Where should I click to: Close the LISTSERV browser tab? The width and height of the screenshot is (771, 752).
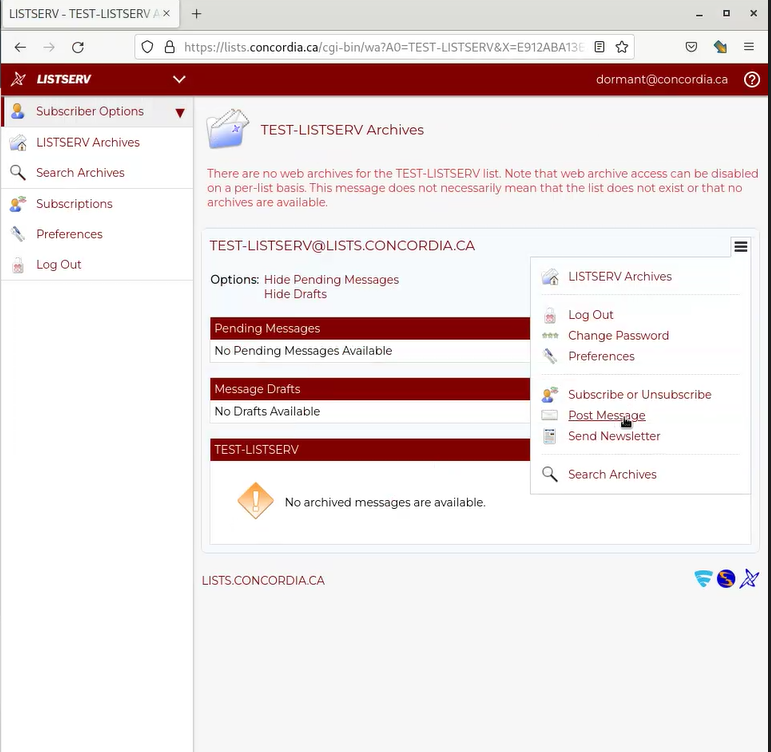point(167,13)
